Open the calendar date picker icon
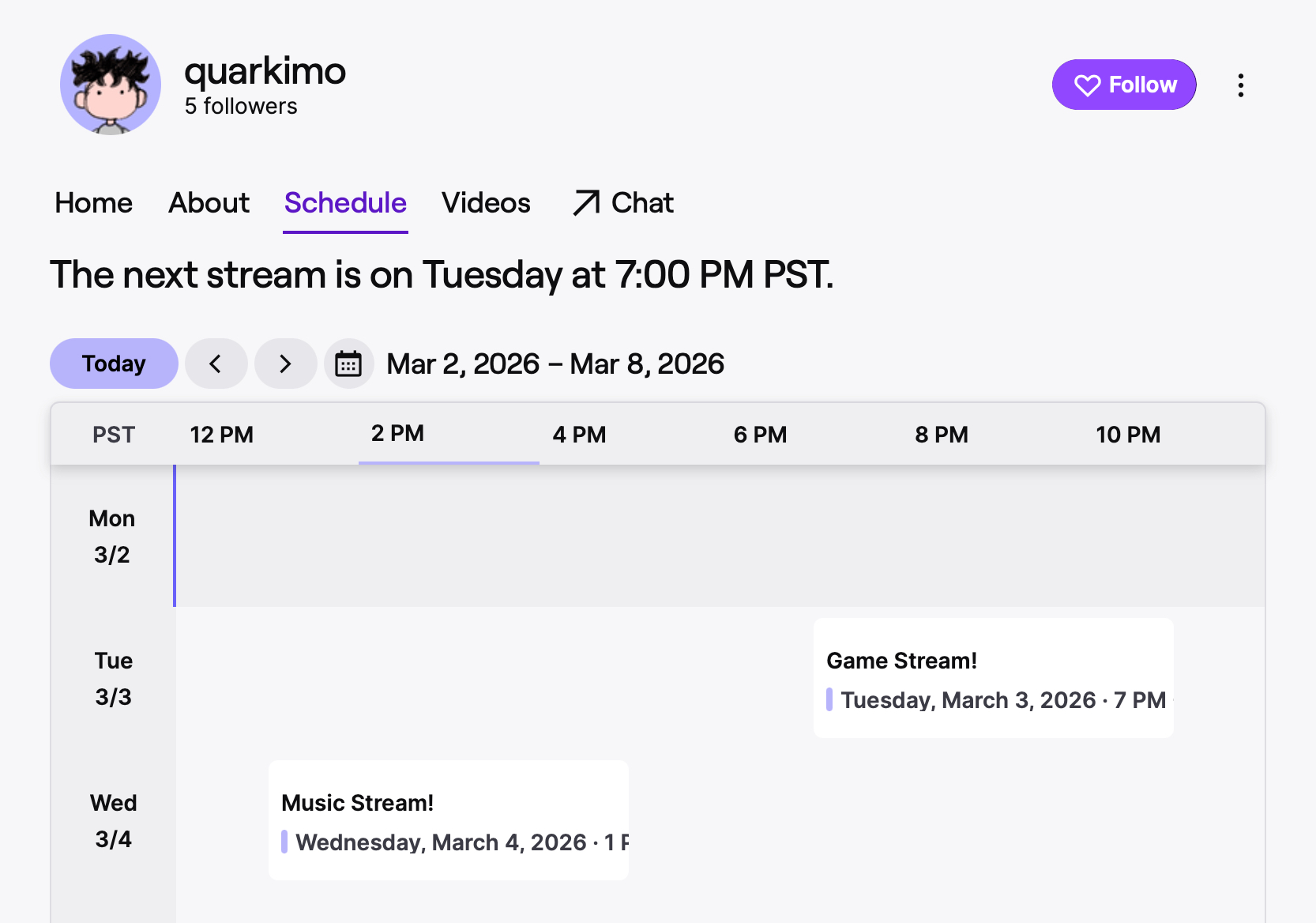 pyautogui.click(x=348, y=364)
